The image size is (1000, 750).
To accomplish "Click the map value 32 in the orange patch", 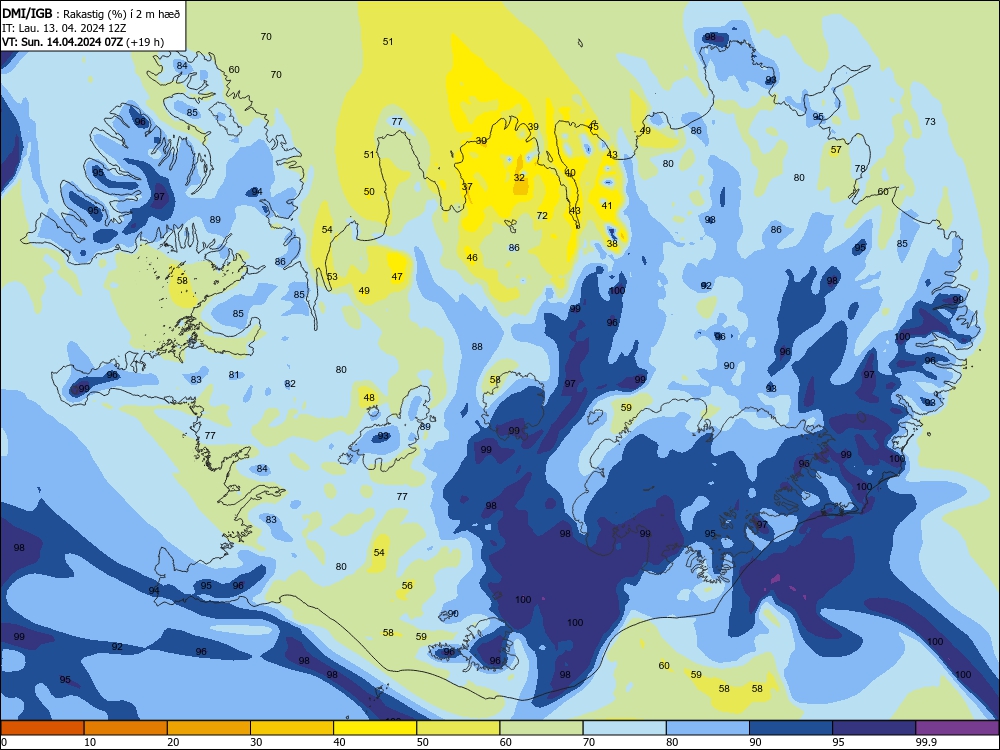I will [x=519, y=178].
